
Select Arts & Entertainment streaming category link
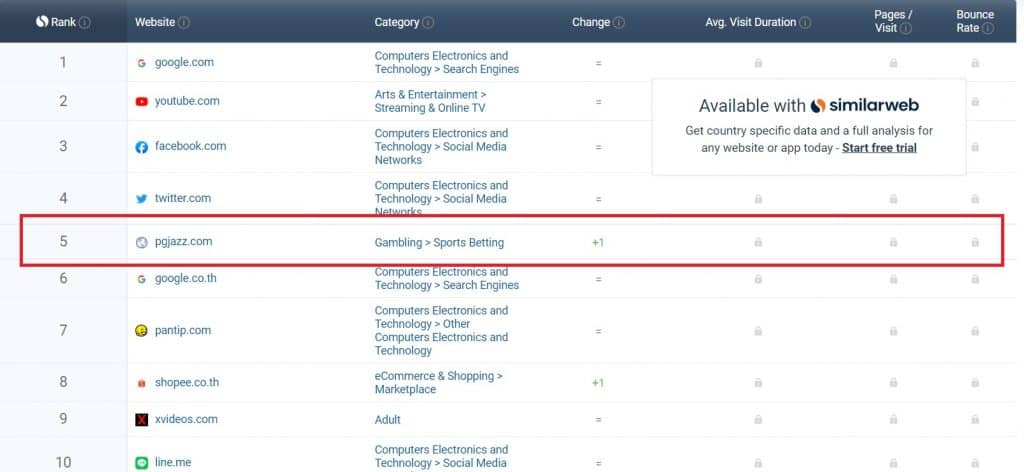pos(430,101)
